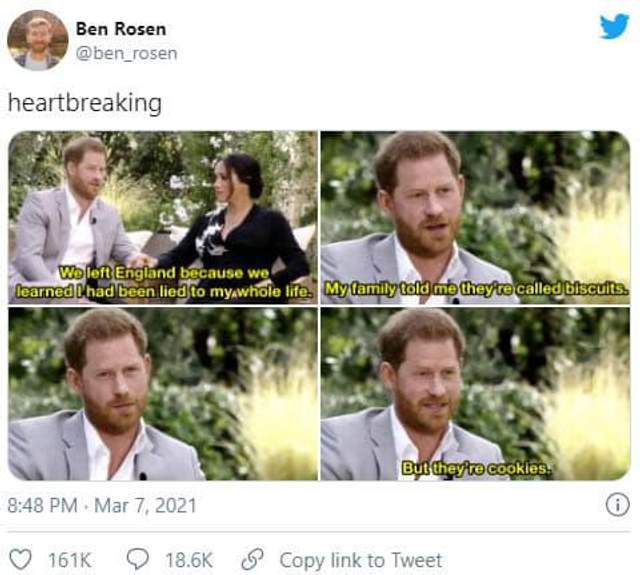Open the tweet info circle icon

617,505
